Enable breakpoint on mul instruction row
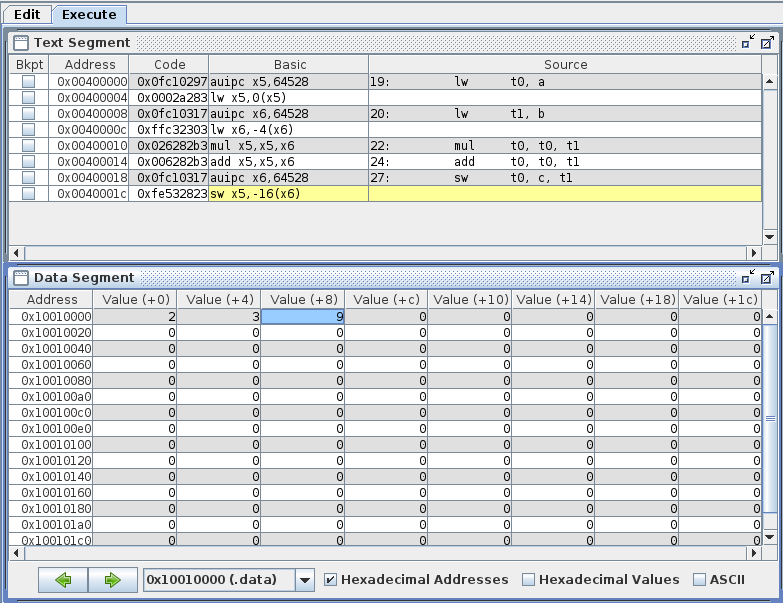The image size is (783, 603). point(28,145)
